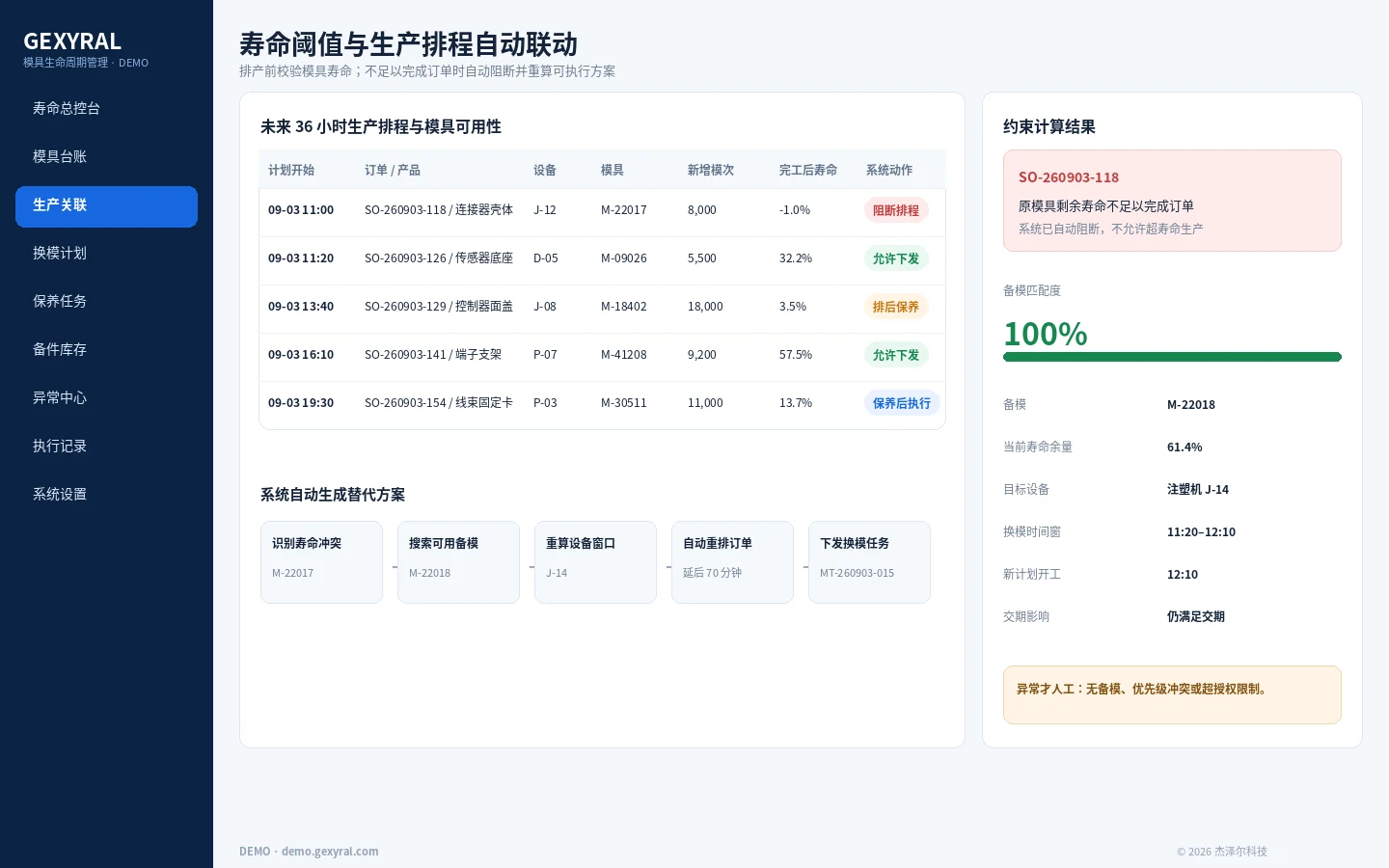The height and width of the screenshot is (868, 1389).
Task: Click the 异常才人工 warning notice
Action: point(1172,694)
